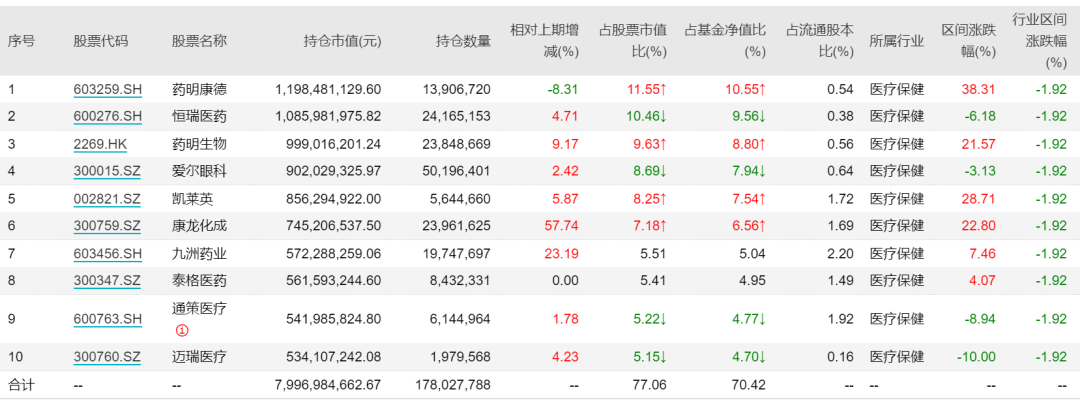Open stock code link 2269.HK
This screenshot has height=409, width=1080.
tap(101, 144)
